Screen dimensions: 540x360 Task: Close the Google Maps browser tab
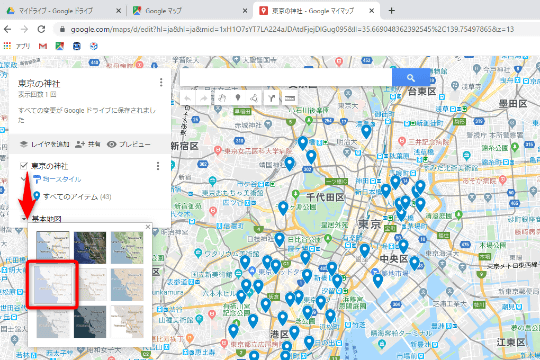pos(245,11)
